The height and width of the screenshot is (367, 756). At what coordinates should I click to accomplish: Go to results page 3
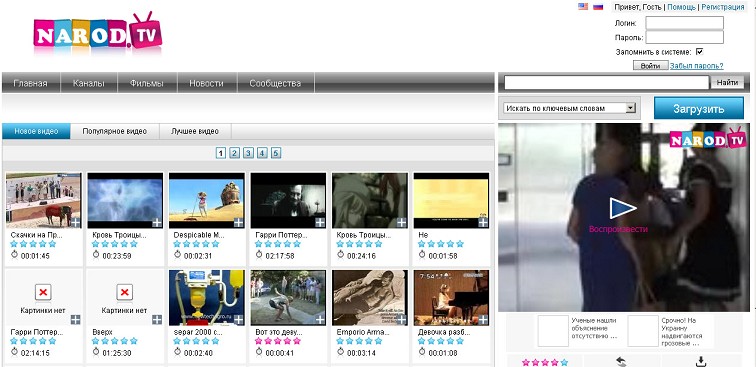[x=248, y=153]
